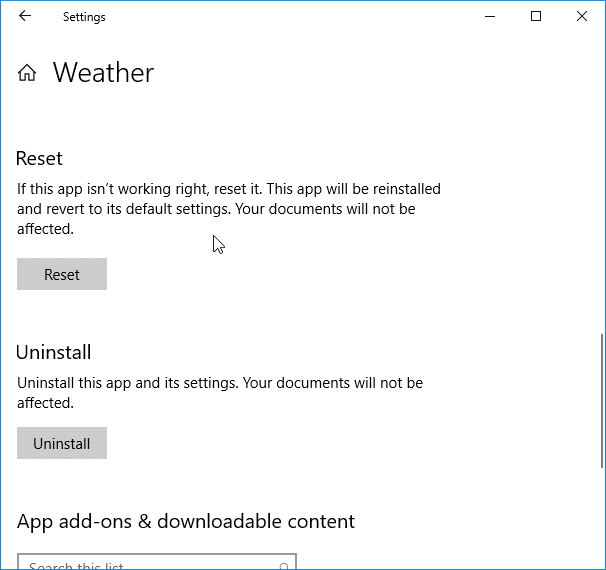Screen dimensions: 606x570
Task: Click the Reset section heading
Action: [39, 158]
